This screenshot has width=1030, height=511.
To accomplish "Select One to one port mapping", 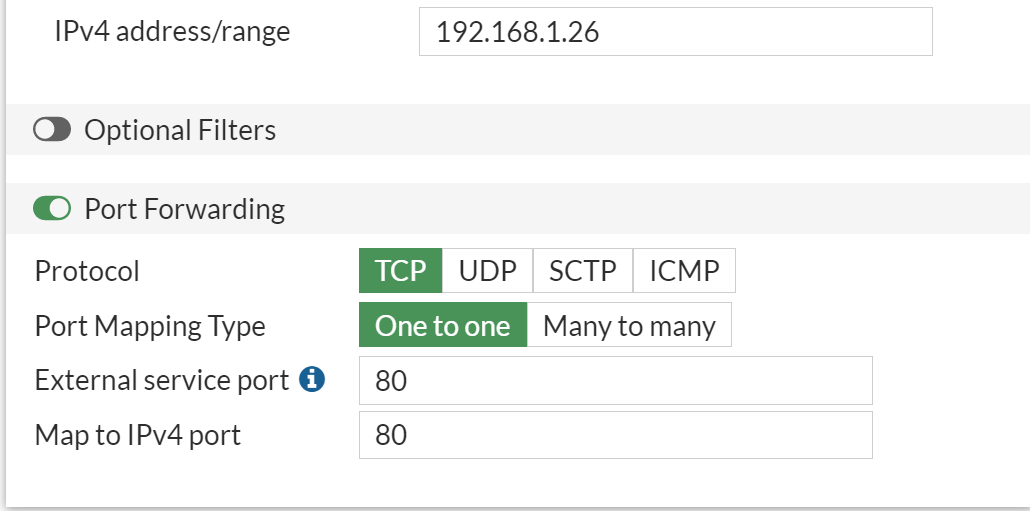I will click(x=442, y=326).
